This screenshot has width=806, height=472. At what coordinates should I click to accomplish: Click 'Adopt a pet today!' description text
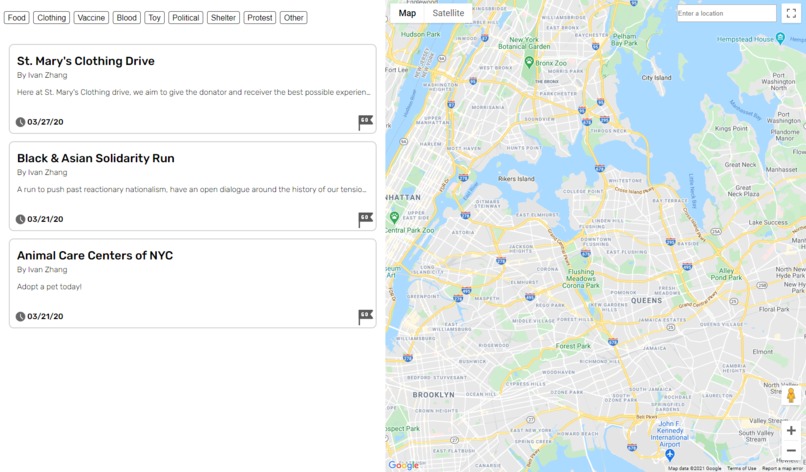coord(49,287)
